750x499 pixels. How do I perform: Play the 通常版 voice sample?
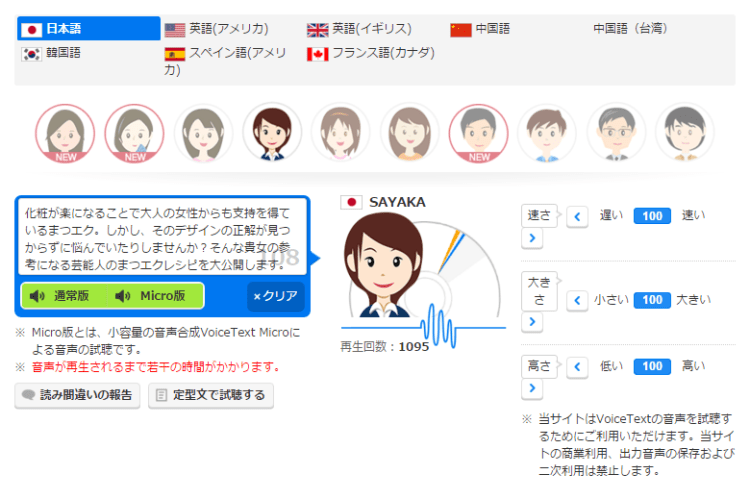click(62, 296)
